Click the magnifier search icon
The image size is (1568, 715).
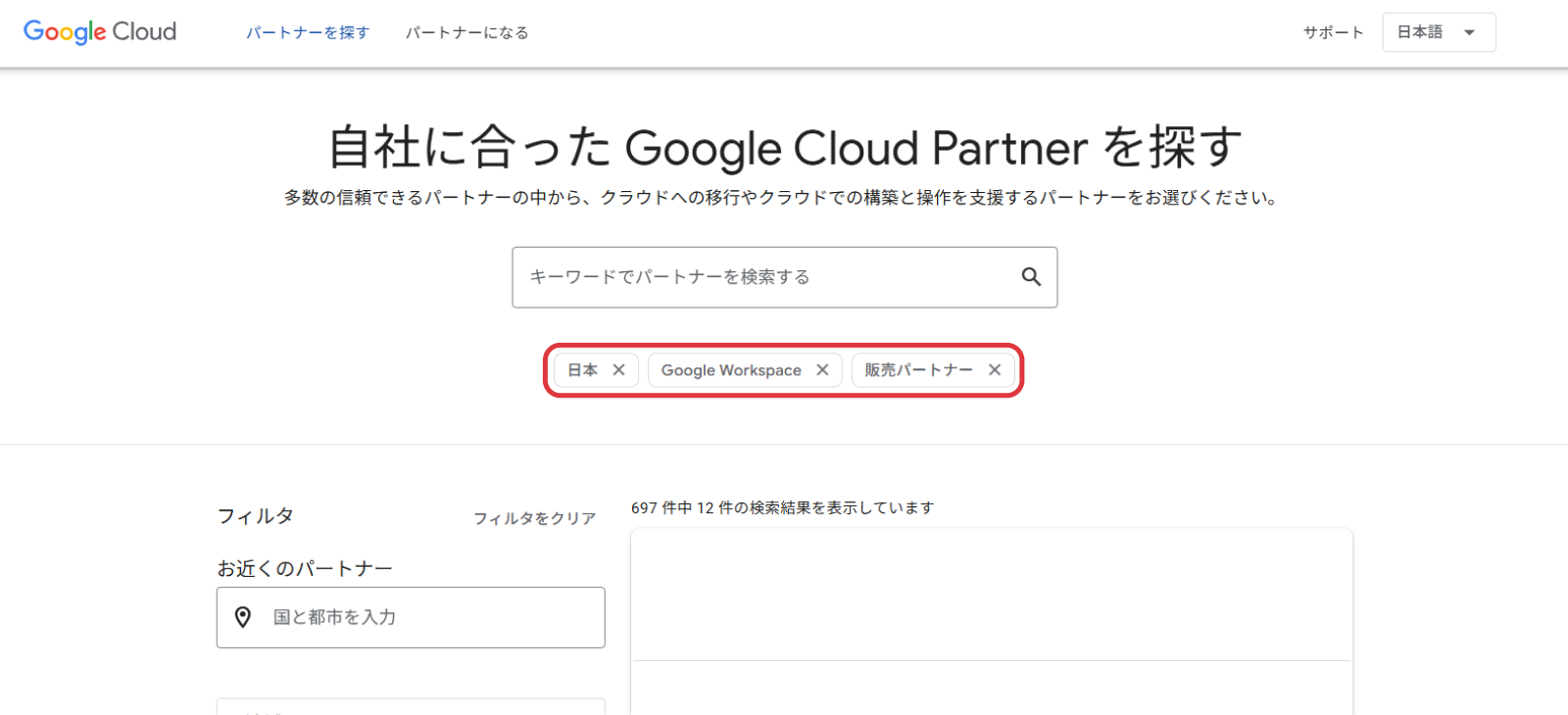[x=1031, y=277]
